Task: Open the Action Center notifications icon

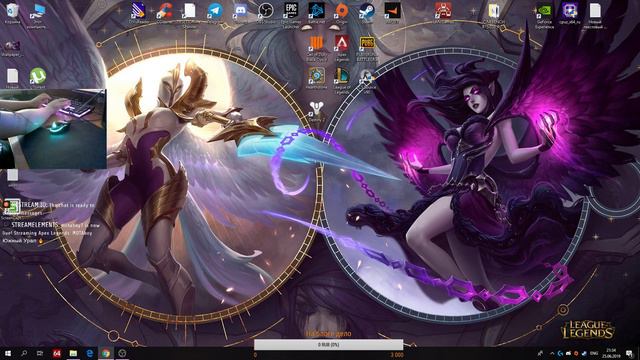Action: [x=630, y=353]
